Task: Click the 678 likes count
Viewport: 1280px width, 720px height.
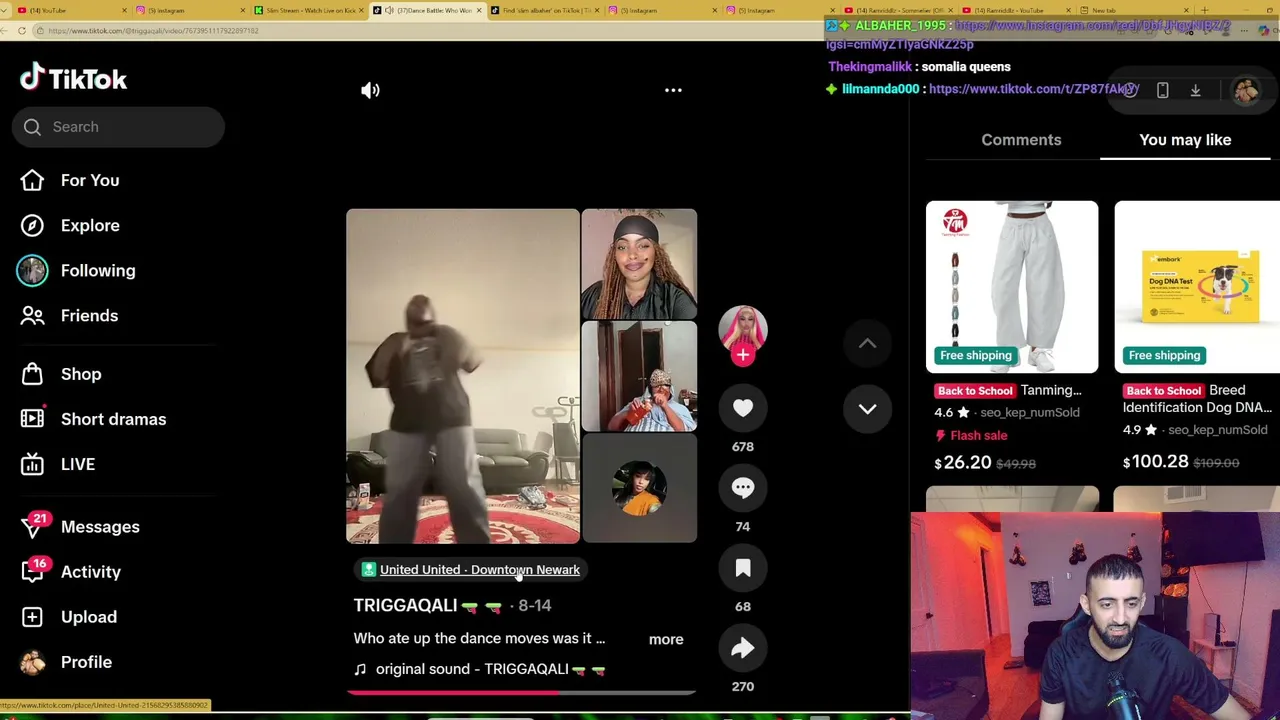Action: click(742, 447)
